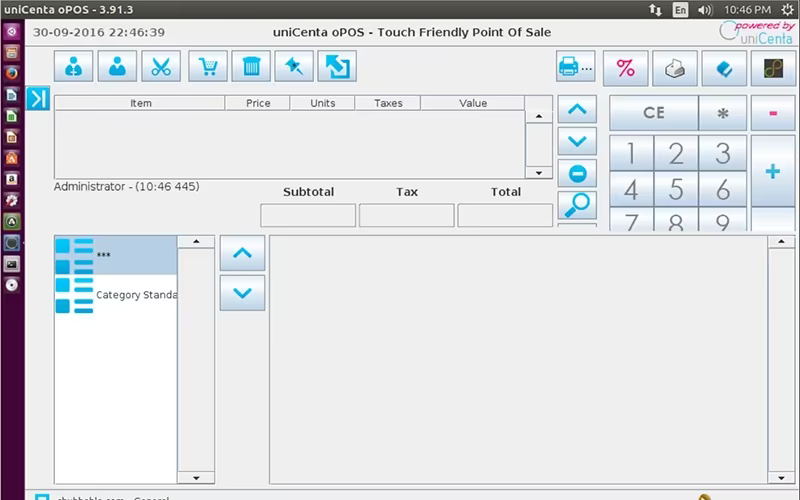Apply discount with the percent button

click(626, 68)
